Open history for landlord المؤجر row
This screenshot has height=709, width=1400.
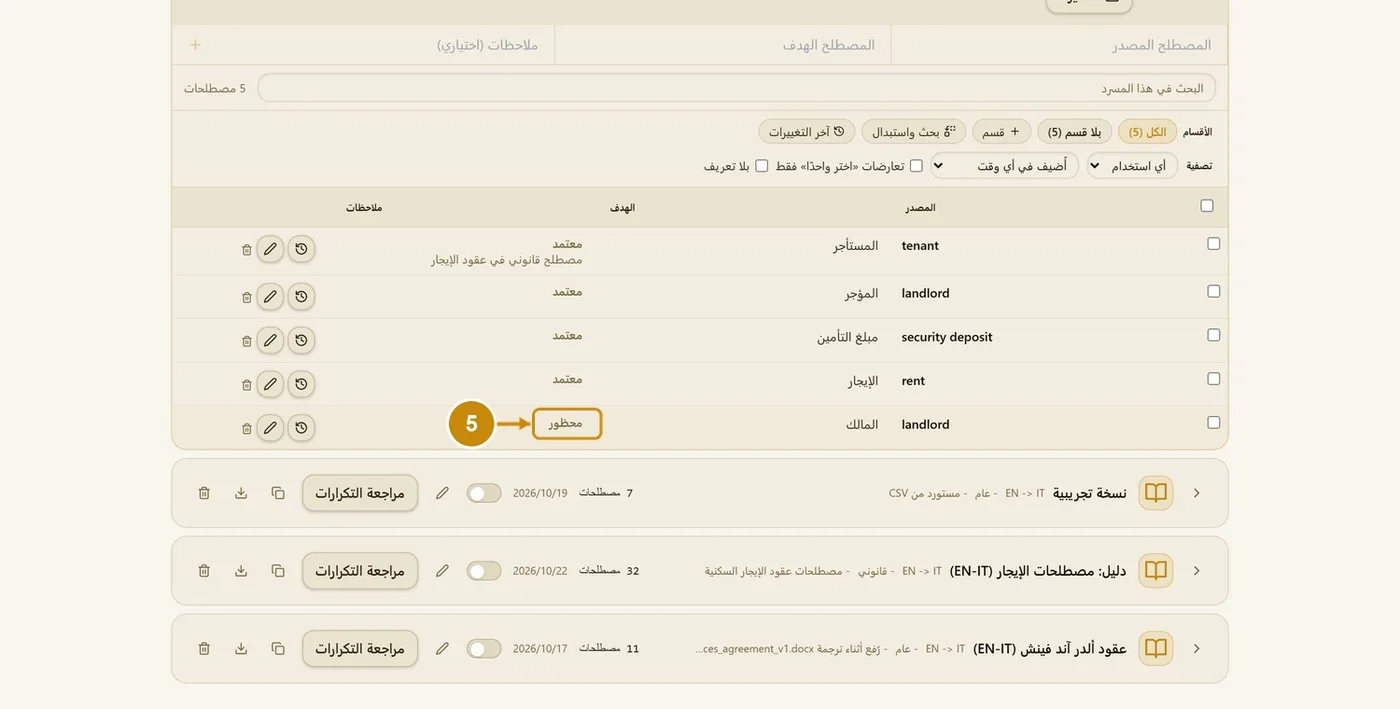pos(301,297)
